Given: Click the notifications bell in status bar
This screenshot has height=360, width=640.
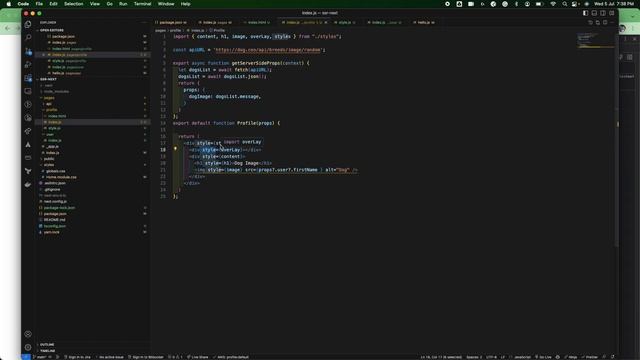Looking at the screenshot, I should [x=612, y=357].
